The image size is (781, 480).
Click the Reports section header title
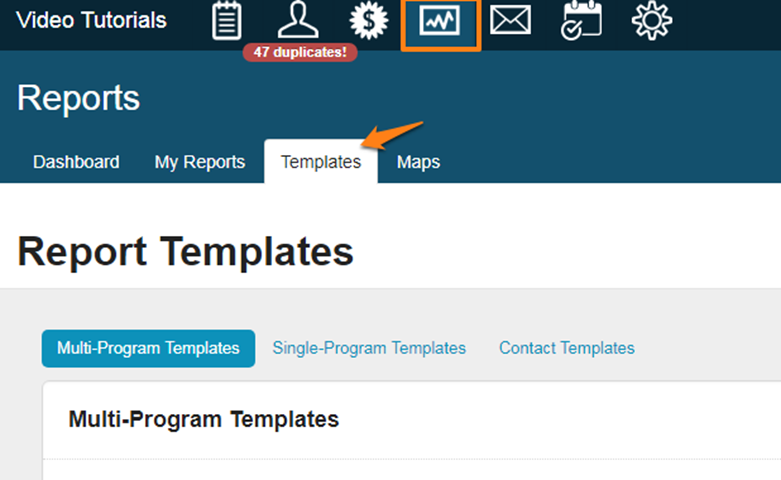tap(78, 98)
